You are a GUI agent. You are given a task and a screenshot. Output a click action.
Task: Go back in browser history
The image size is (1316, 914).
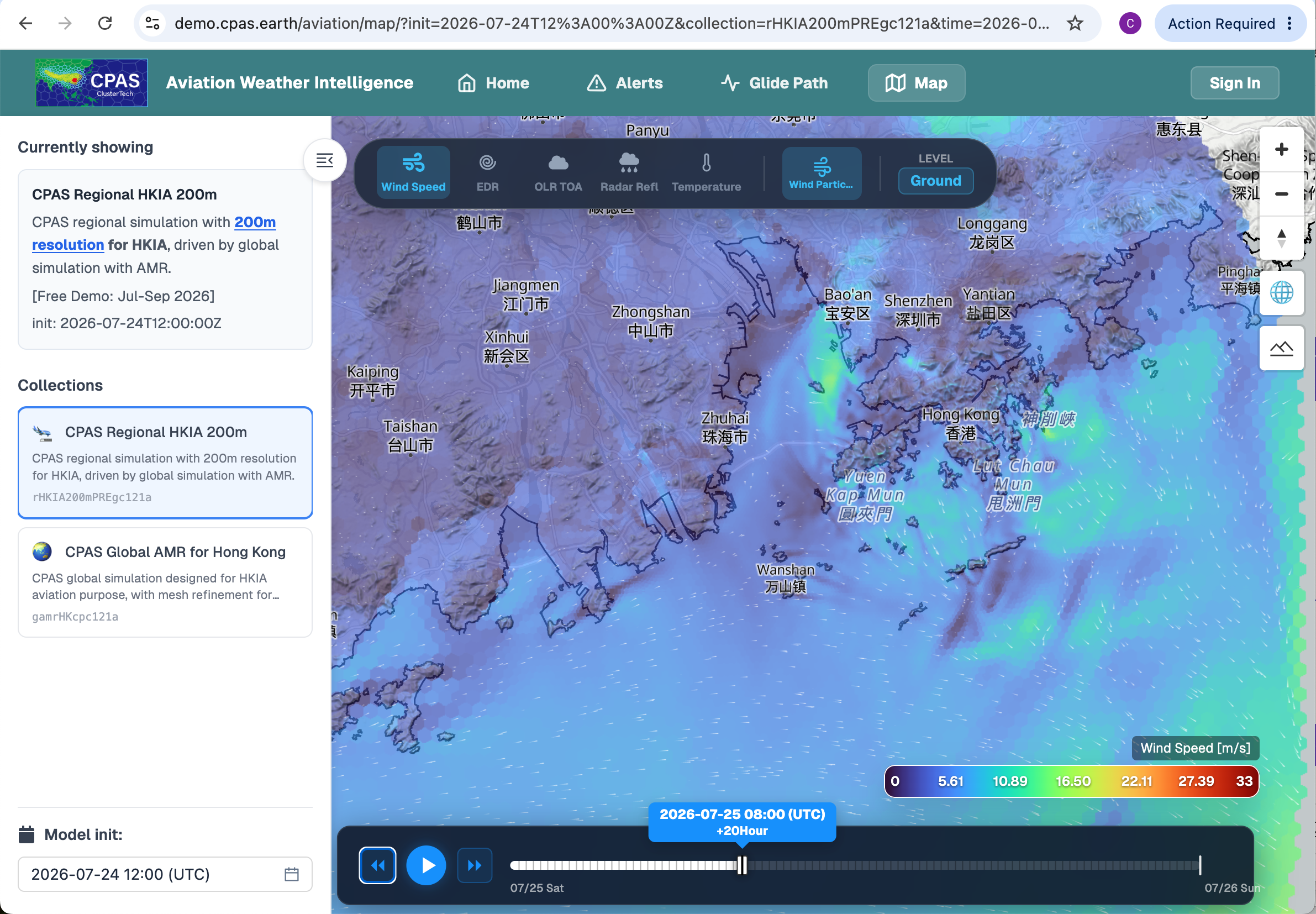point(25,23)
